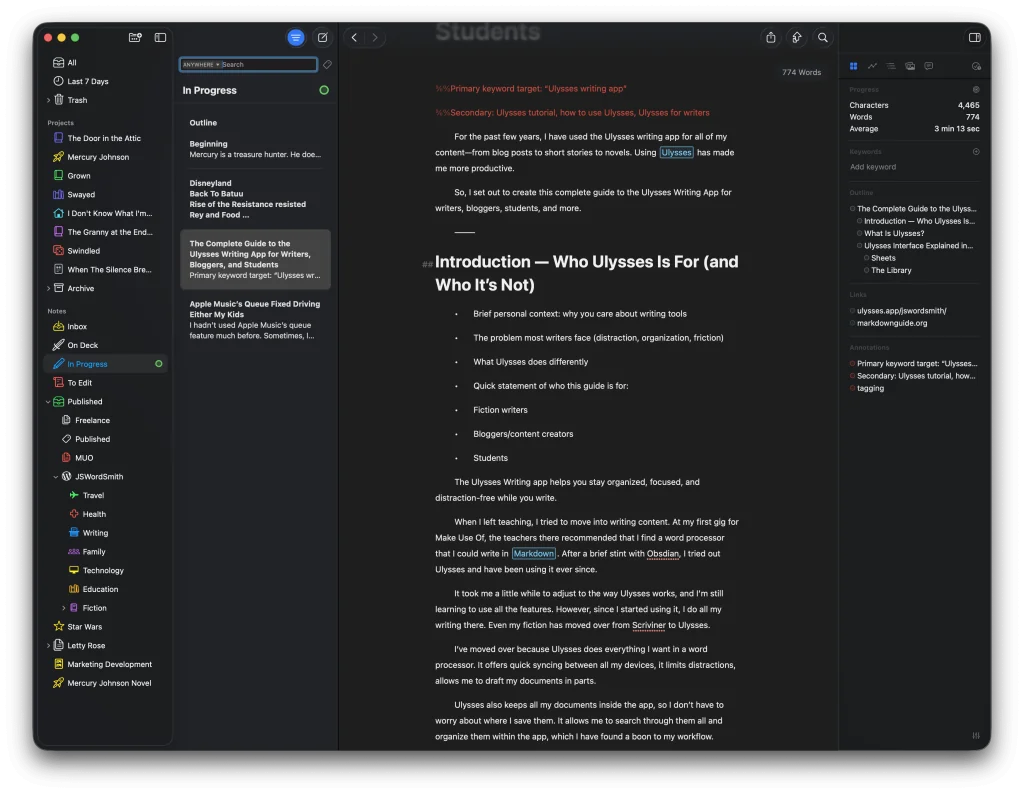The image size is (1024, 794).
Task: Toggle the attachments panel at top right
Action: tap(974, 37)
